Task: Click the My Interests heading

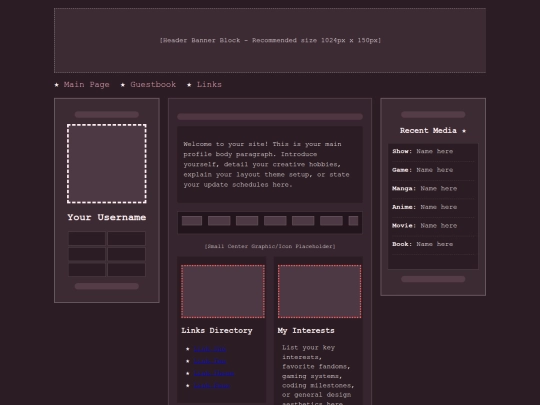Action: click(x=306, y=331)
